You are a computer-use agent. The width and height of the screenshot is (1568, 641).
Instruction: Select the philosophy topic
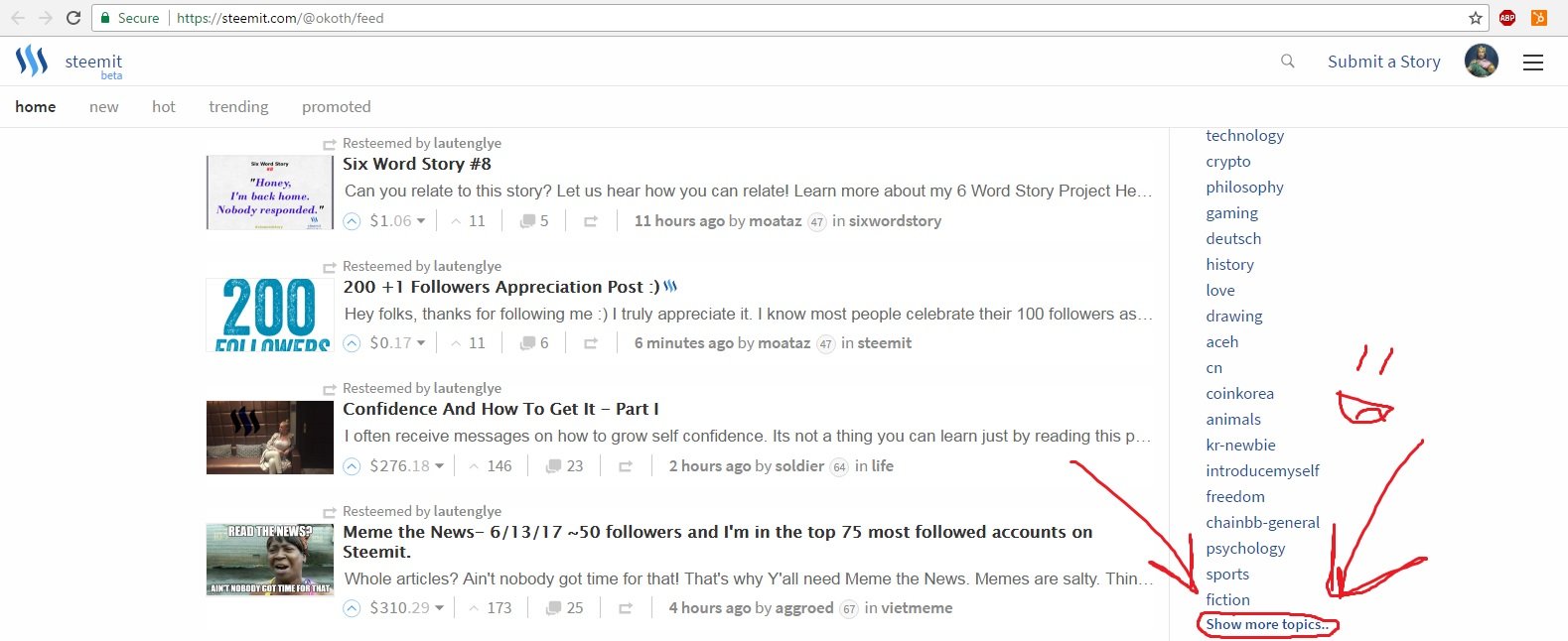tap(1244, 188)
